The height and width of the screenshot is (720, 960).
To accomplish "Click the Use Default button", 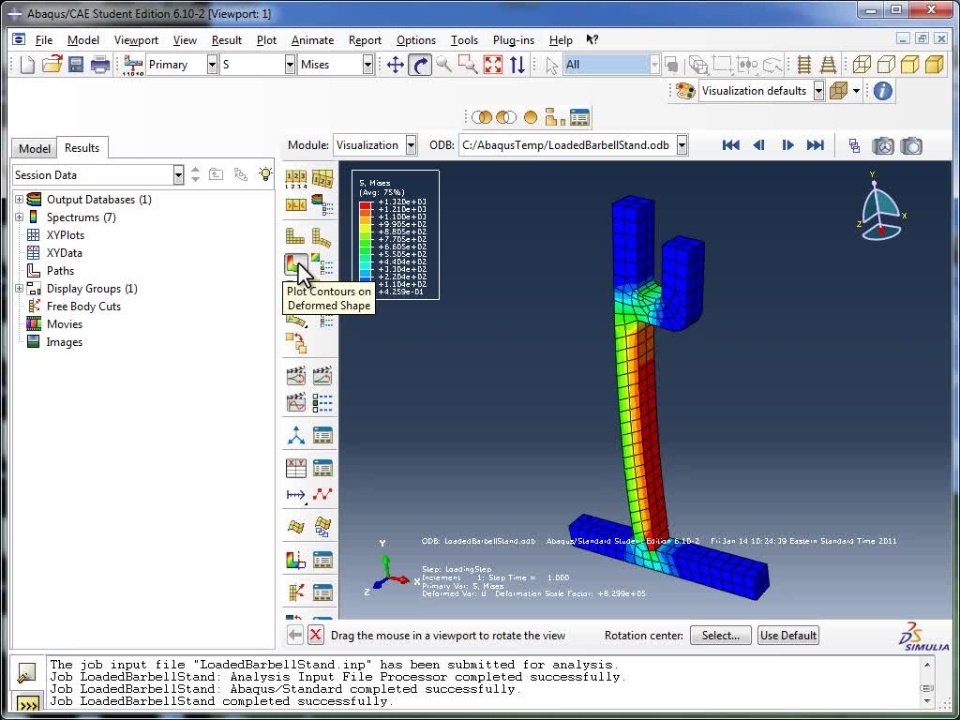I will click(x=788, y=636).
